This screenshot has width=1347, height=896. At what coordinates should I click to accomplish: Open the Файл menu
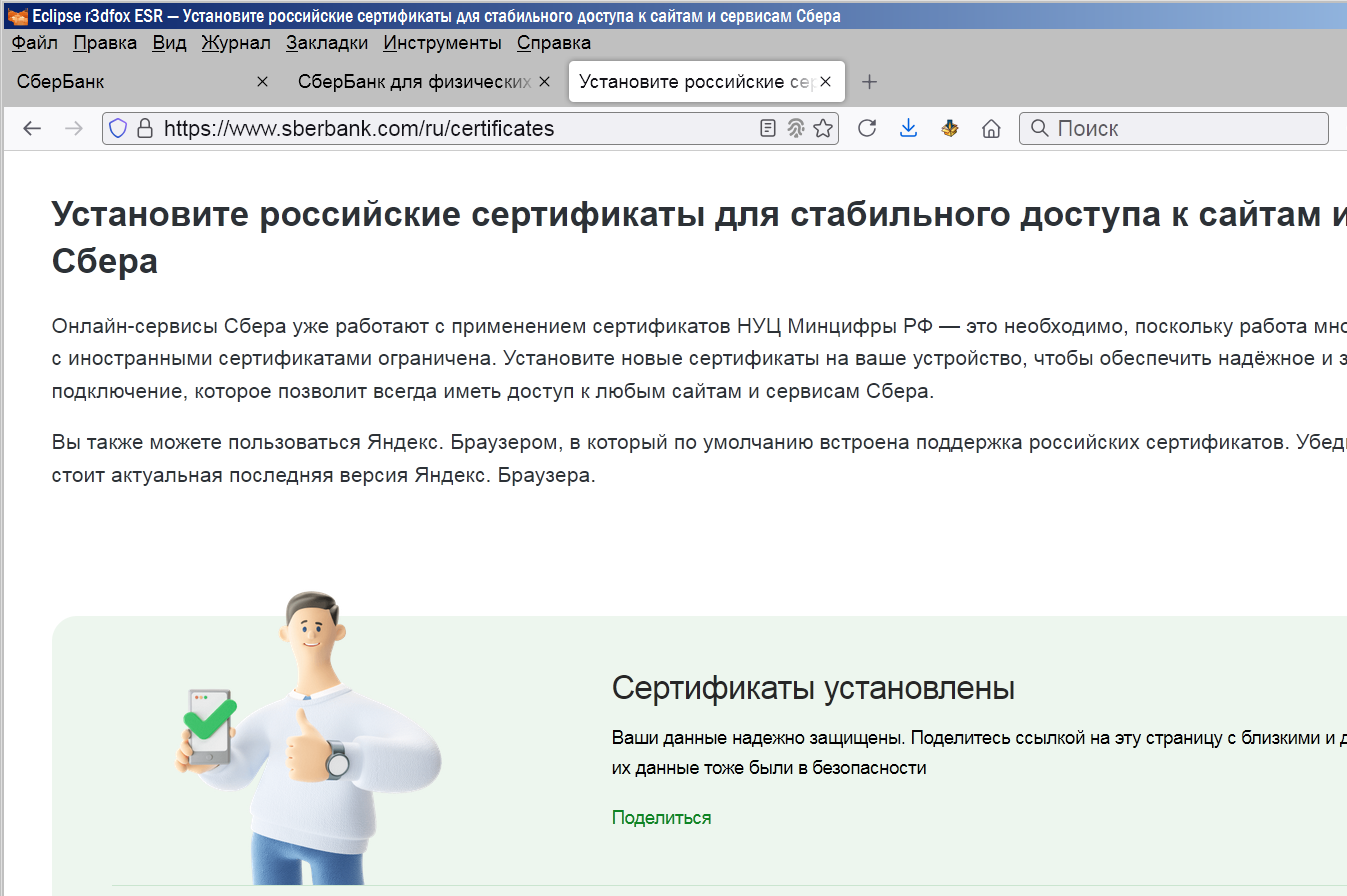pyautogui.click(x=35, y=43)
